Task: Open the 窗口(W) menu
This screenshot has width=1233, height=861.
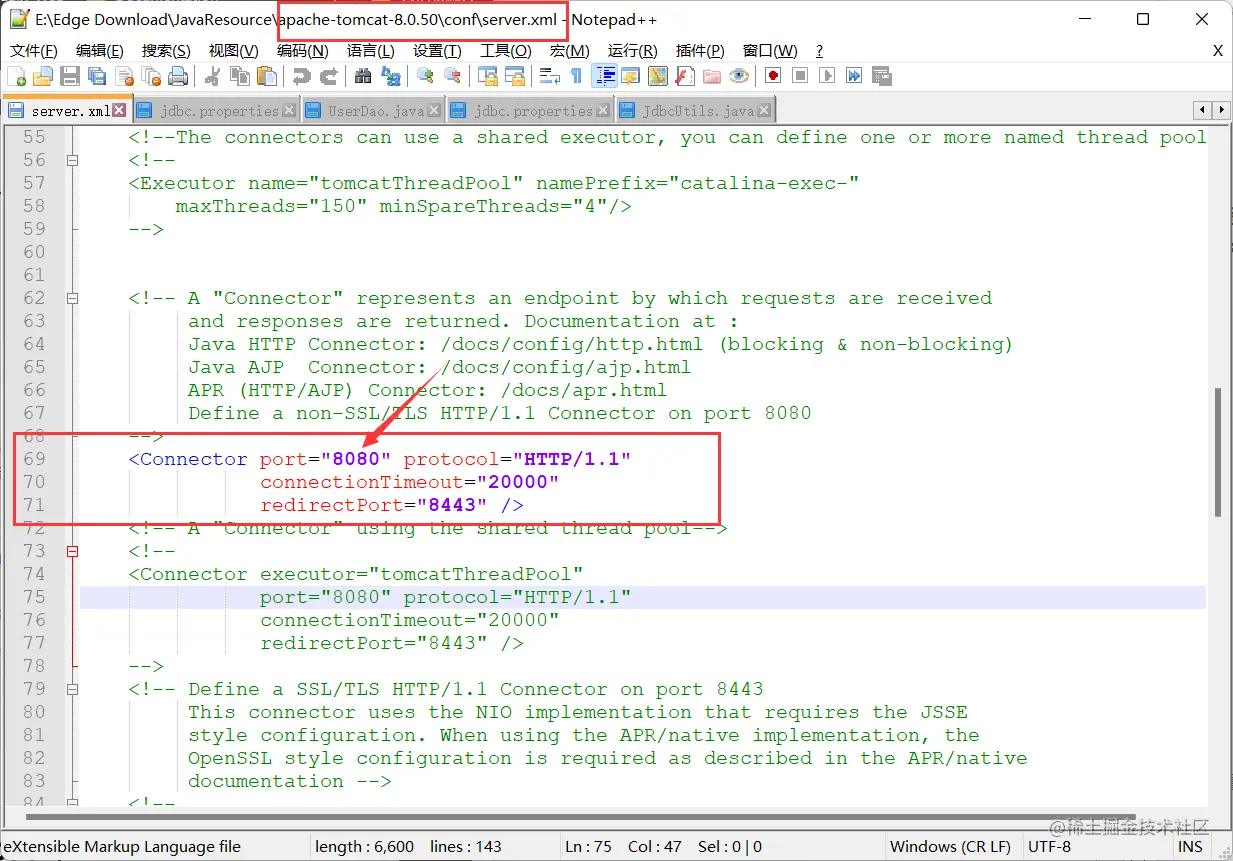Action: (770, 51)
